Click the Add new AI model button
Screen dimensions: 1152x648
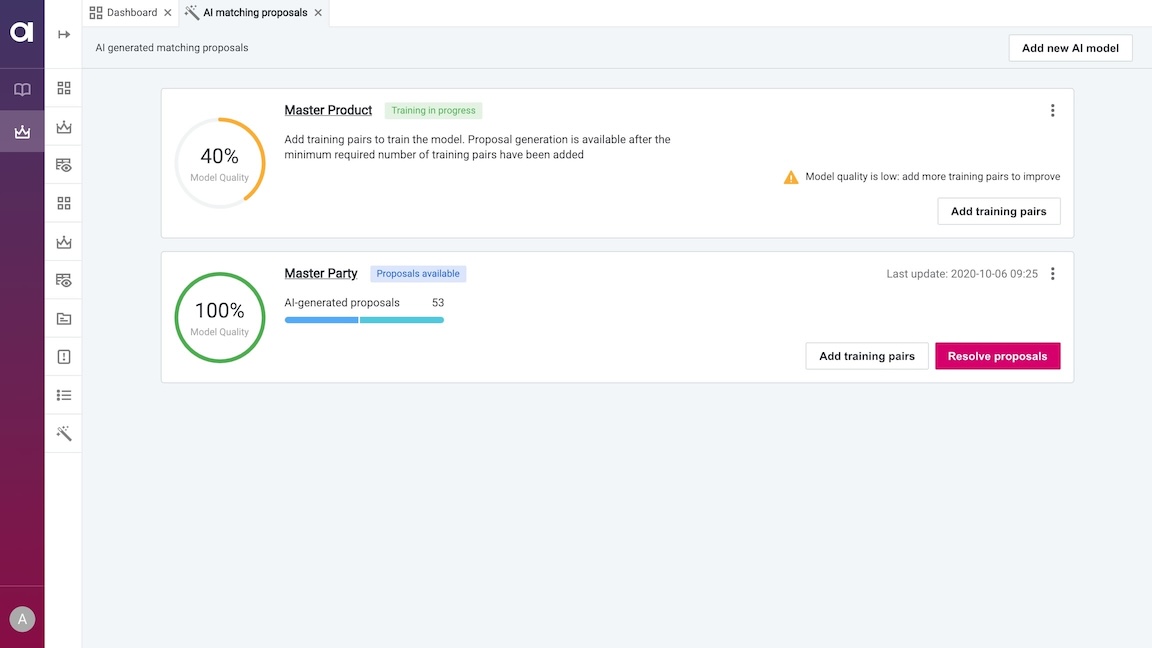tap(1070, 48)
